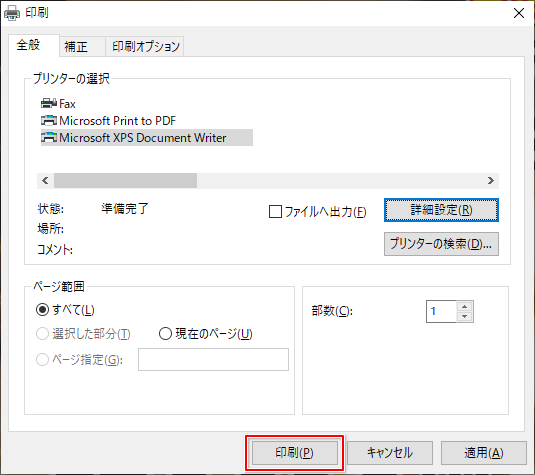535x475 pixels.
Task: Select the Microsoft XPS Document Writer icon
Action: pyautogui.click(x=49, y=138)
